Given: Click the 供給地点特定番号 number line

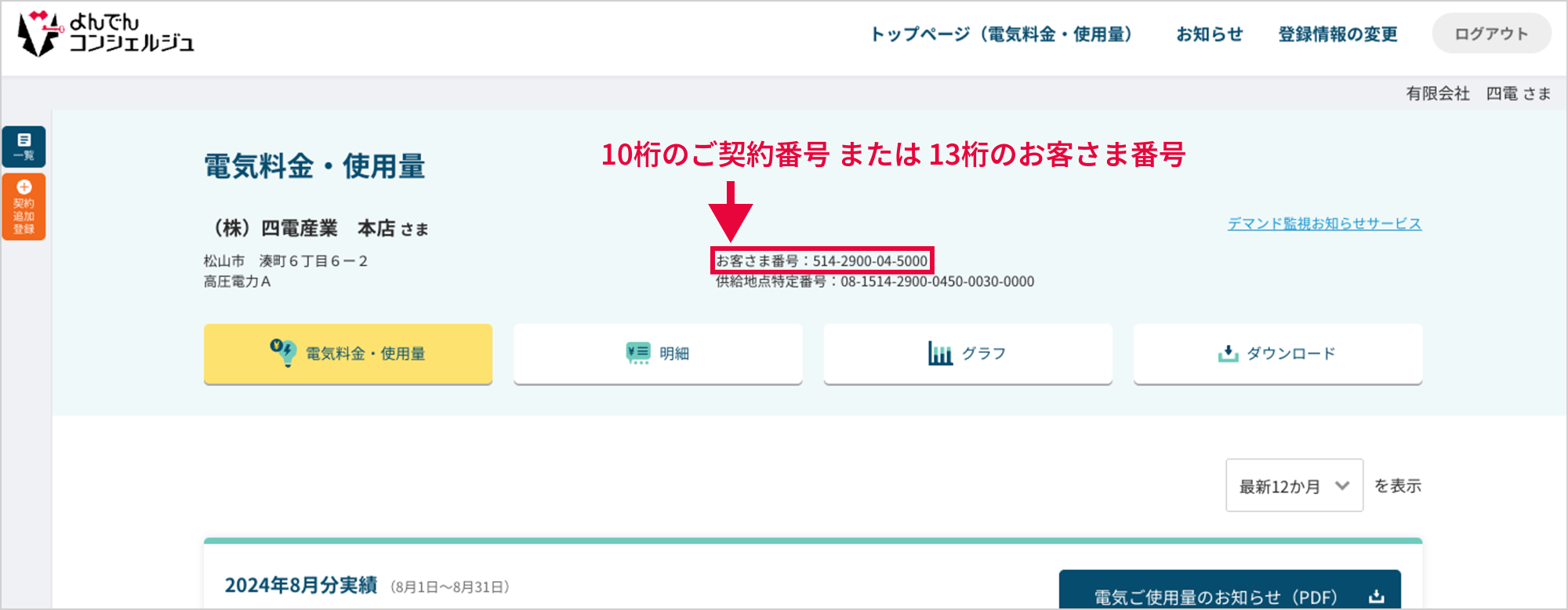Looking at the screenshot, I should coord(874,281).
